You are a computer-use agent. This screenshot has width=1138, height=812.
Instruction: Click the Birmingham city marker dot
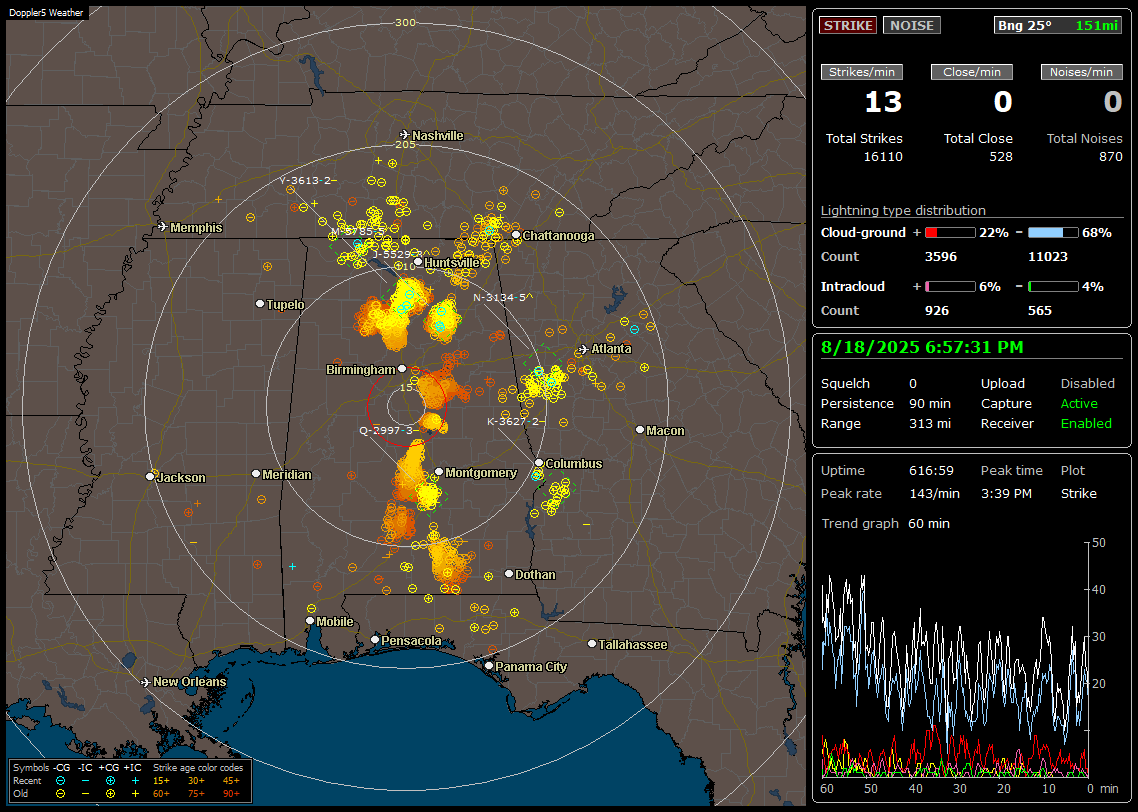(402, 369)
